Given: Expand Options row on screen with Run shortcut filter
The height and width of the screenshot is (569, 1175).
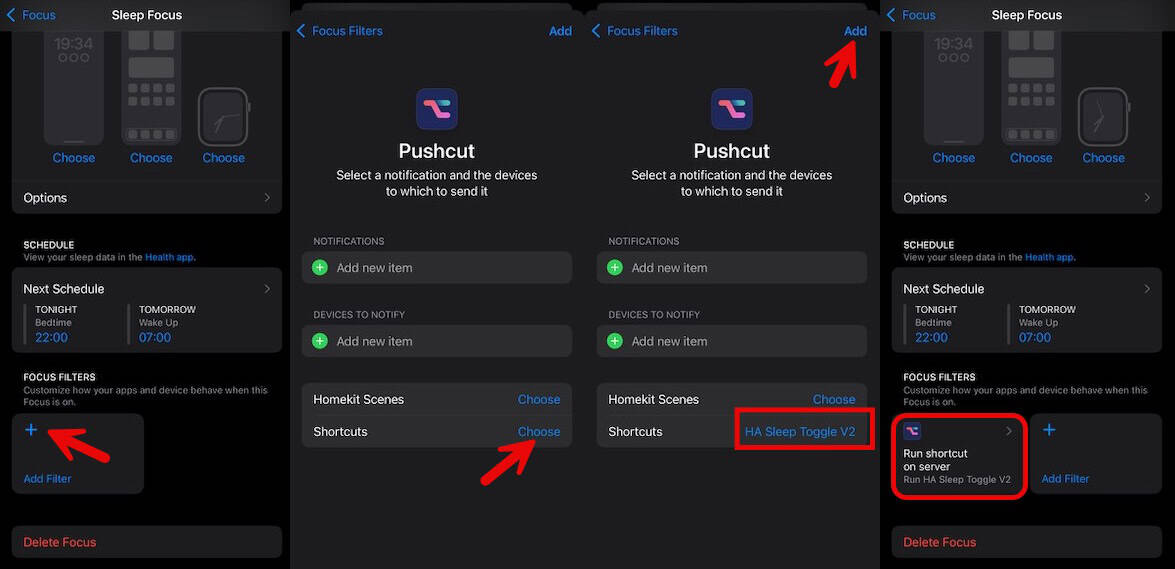Looking at the screenshot, I should [x=1027, y=198].
